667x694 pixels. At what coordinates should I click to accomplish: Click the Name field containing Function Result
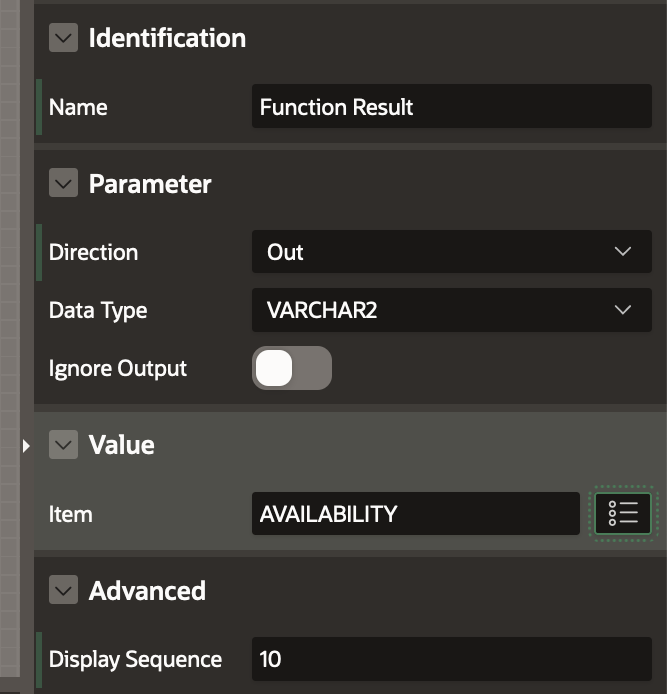451,107
